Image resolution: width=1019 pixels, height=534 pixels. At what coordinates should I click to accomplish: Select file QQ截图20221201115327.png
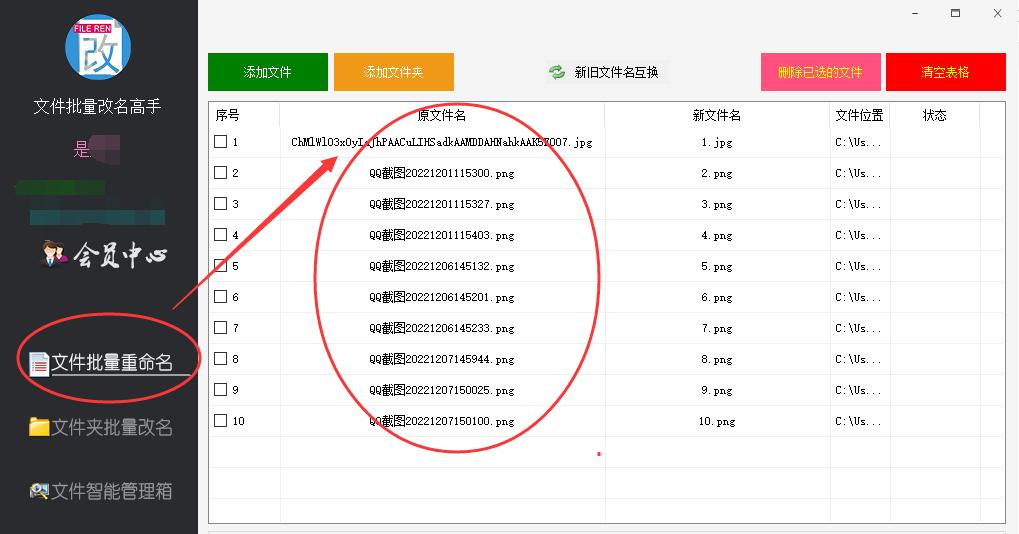[442, 204]
